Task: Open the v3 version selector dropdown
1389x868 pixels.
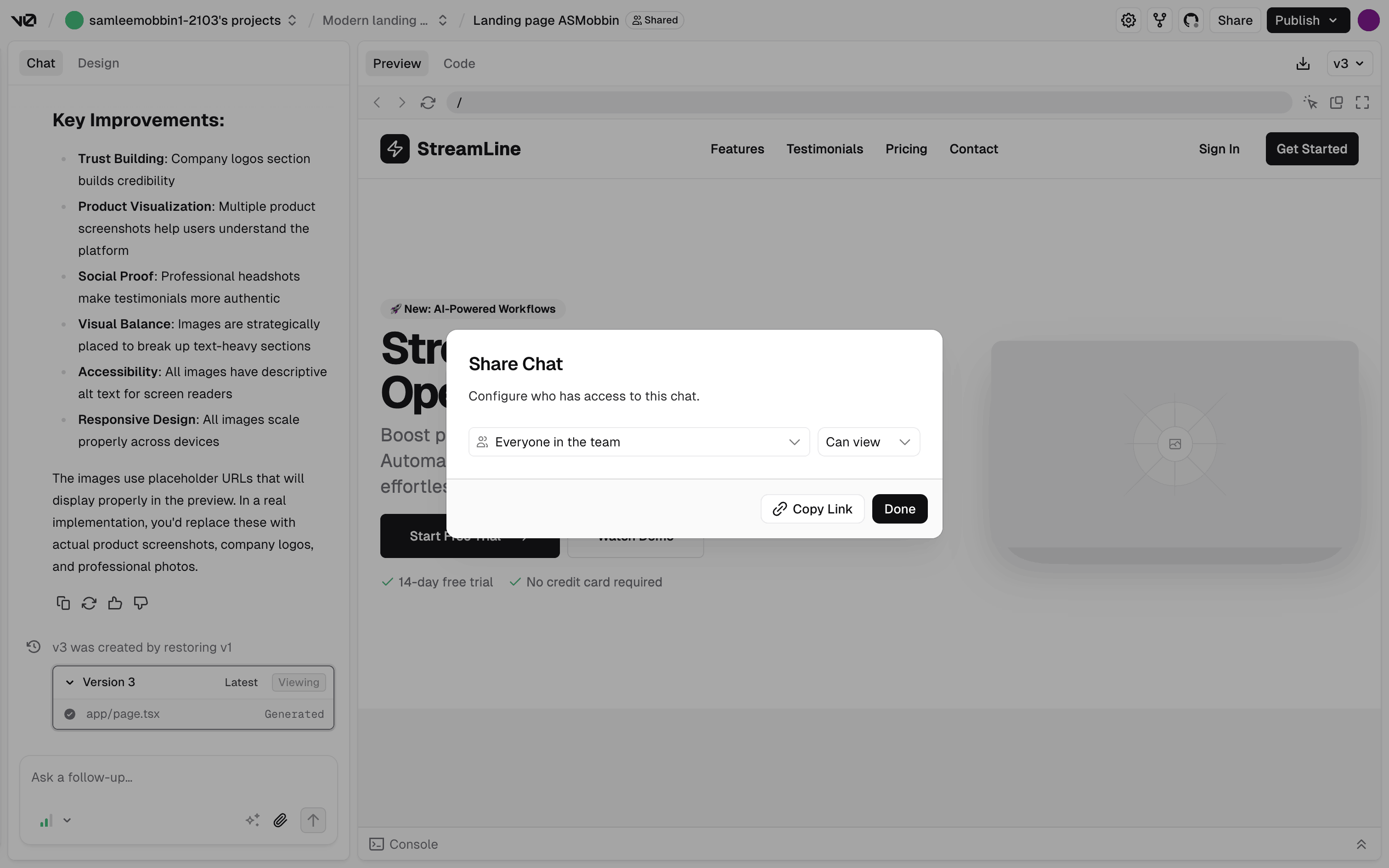Action: click(x=1349, y=64)
